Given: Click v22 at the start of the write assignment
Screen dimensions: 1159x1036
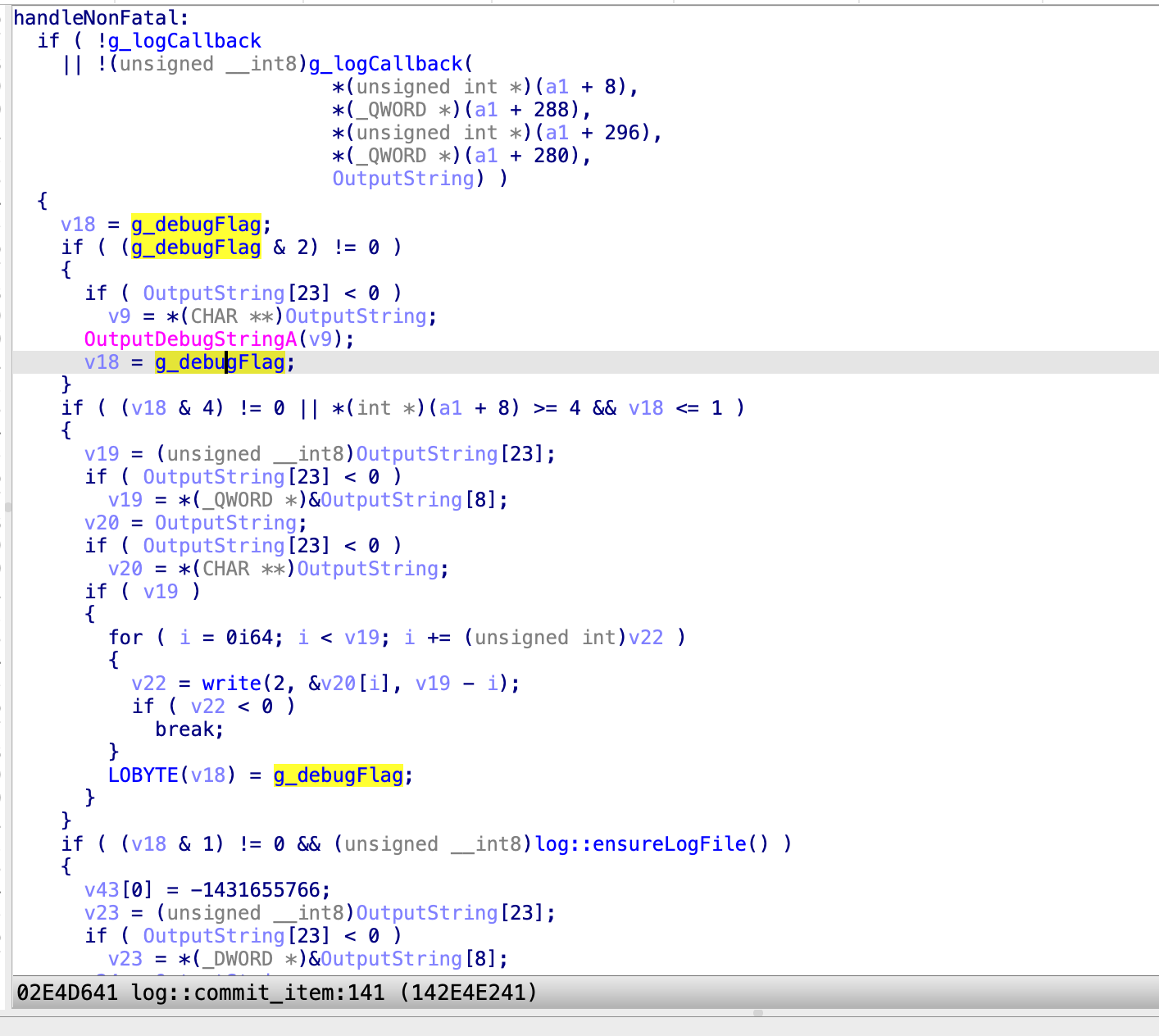Looking at the screenshot, I should 148,684.
